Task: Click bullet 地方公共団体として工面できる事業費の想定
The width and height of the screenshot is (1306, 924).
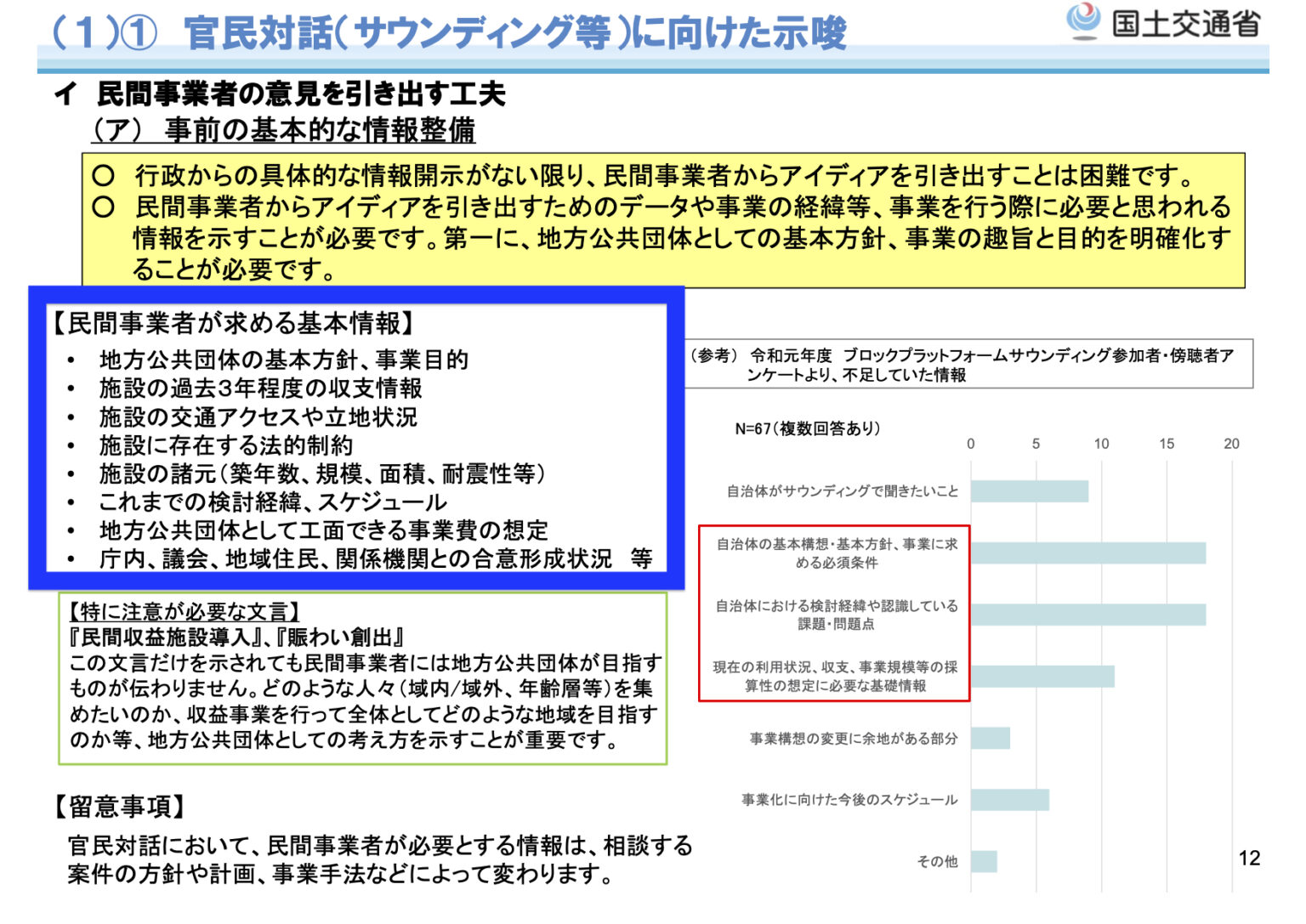Action: pos(323,530)
